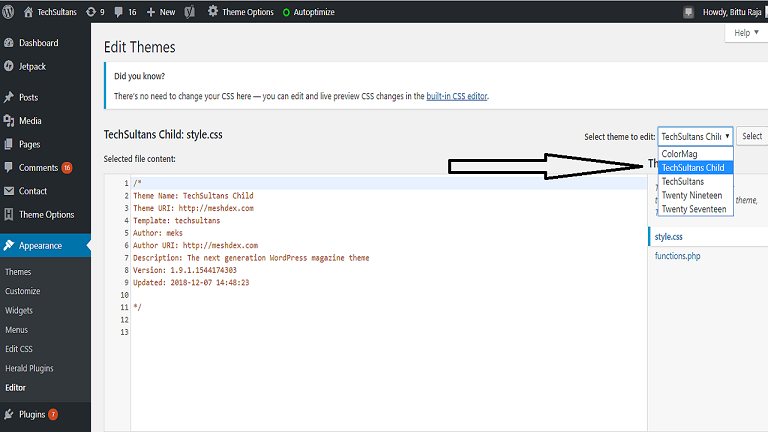Viewport: 768px width, 432px height.
Task: Open the Autoptimize status circle
Action: 286,12
